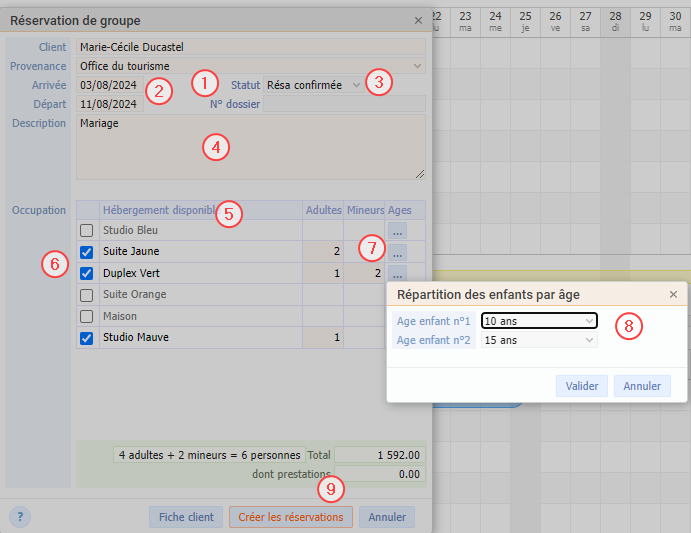Click the blue help question mark icon

pyautogui.click(x=20, y=517)
